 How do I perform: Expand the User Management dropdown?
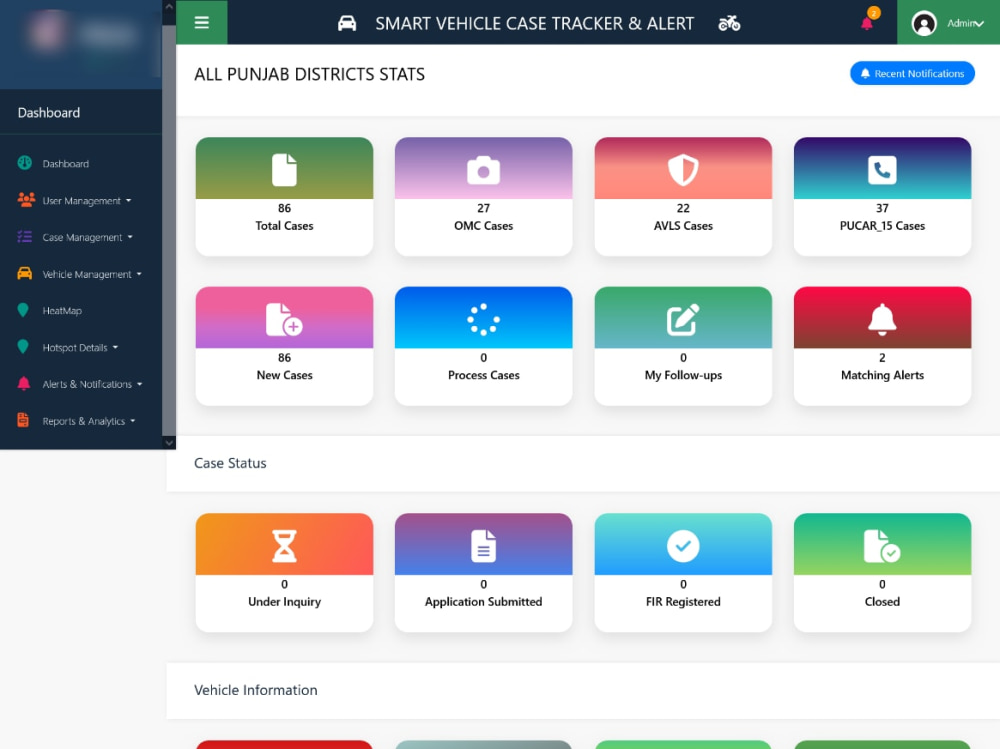129,201
